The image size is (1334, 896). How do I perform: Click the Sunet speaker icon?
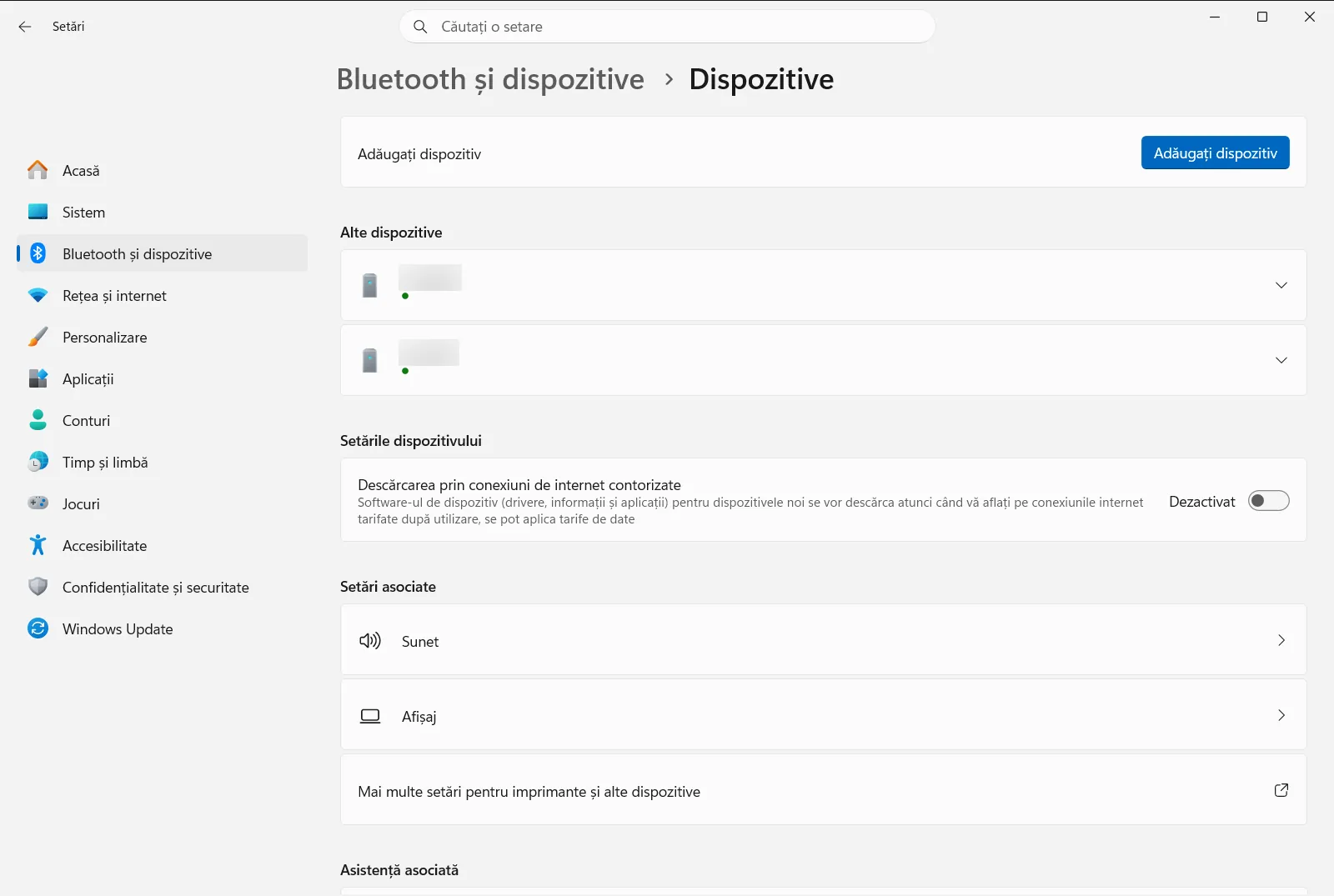point(370,641)
